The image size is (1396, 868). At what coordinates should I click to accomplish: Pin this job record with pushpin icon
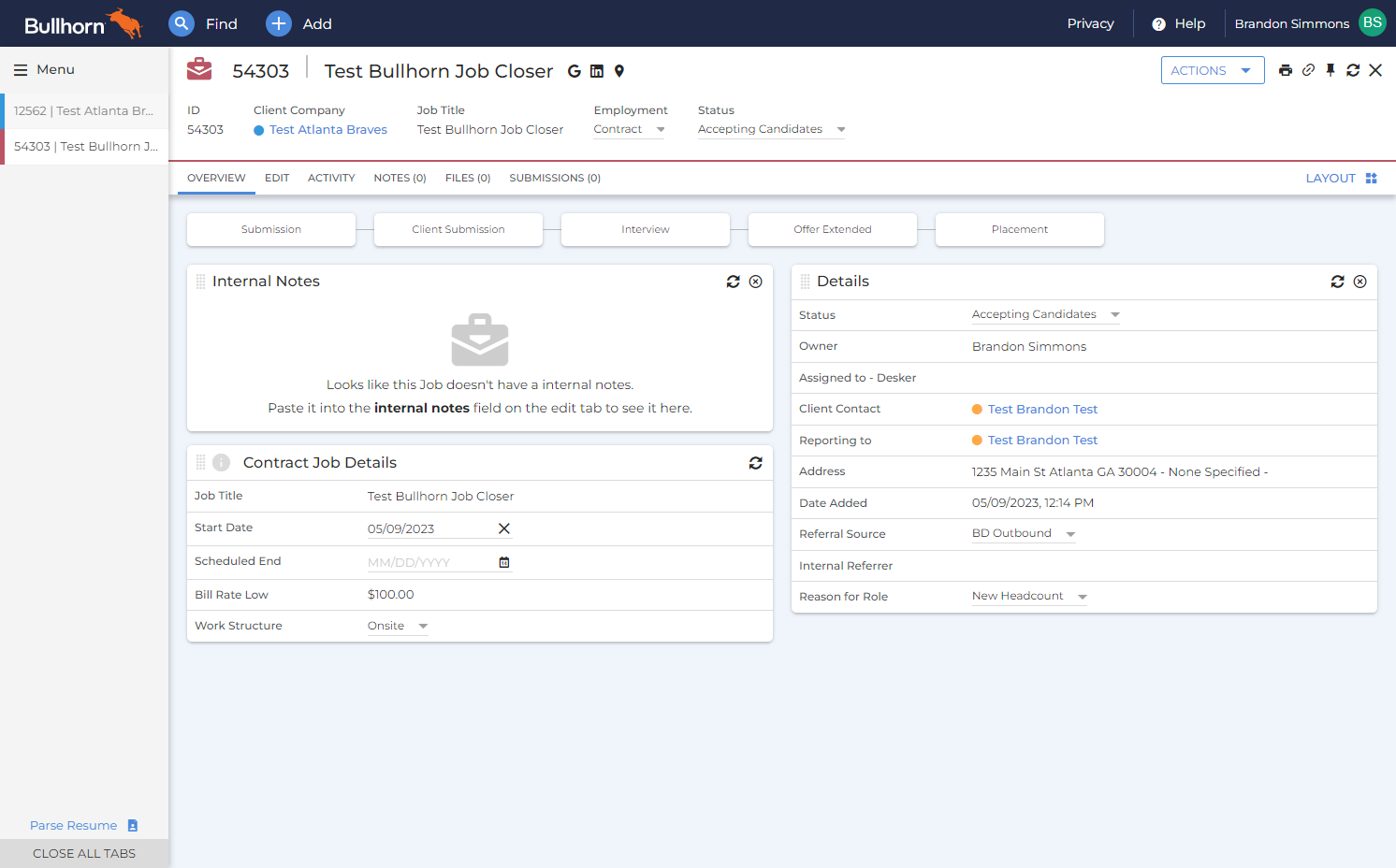point(1331,70)
